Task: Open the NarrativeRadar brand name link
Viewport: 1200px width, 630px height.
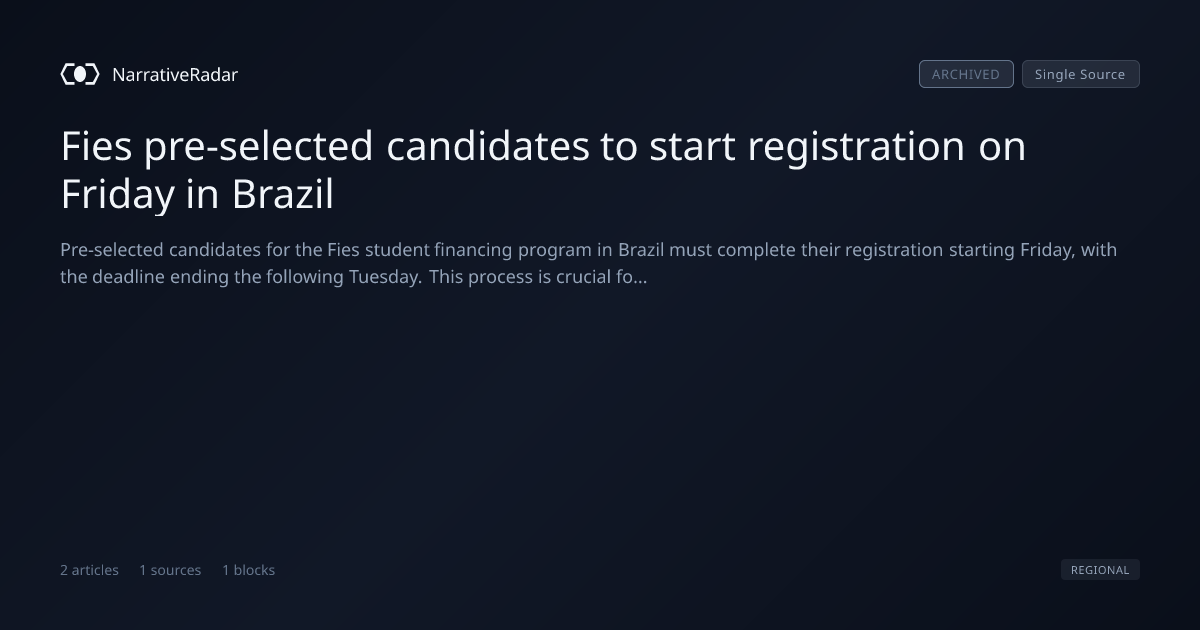Action: (175, 74)
